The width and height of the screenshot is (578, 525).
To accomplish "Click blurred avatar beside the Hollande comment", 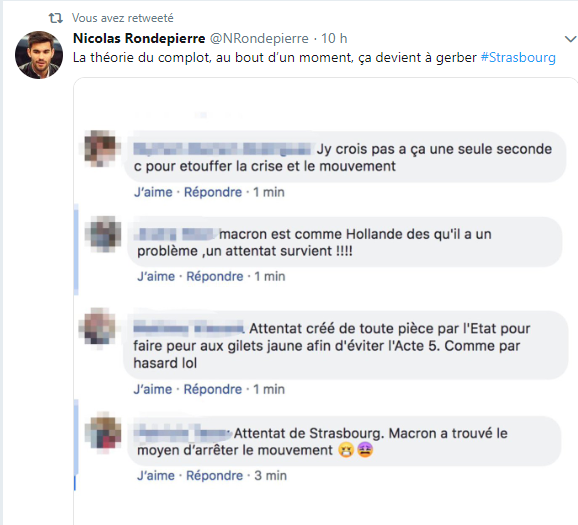I will (x=103, y=234).
